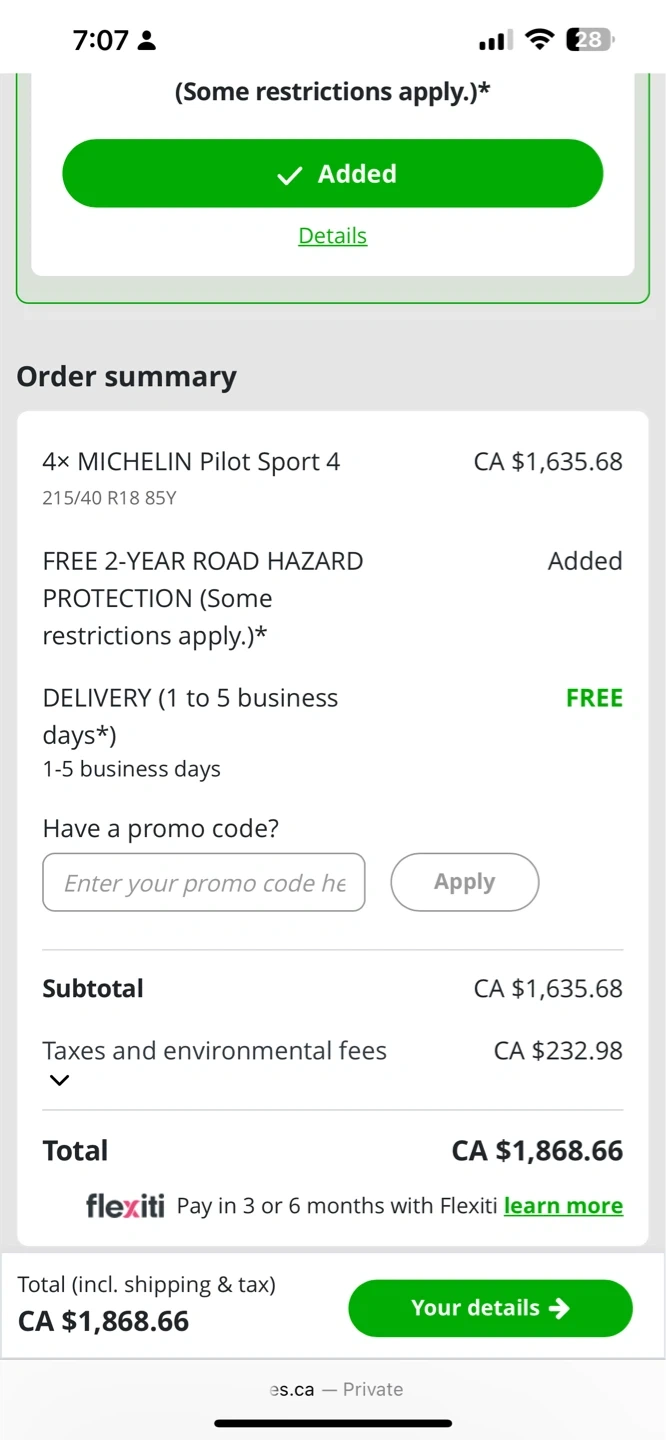The height and width of the screenshot is (1440, 666).
Task: Tap the Order summary heading
Action: tap(127, 377)
